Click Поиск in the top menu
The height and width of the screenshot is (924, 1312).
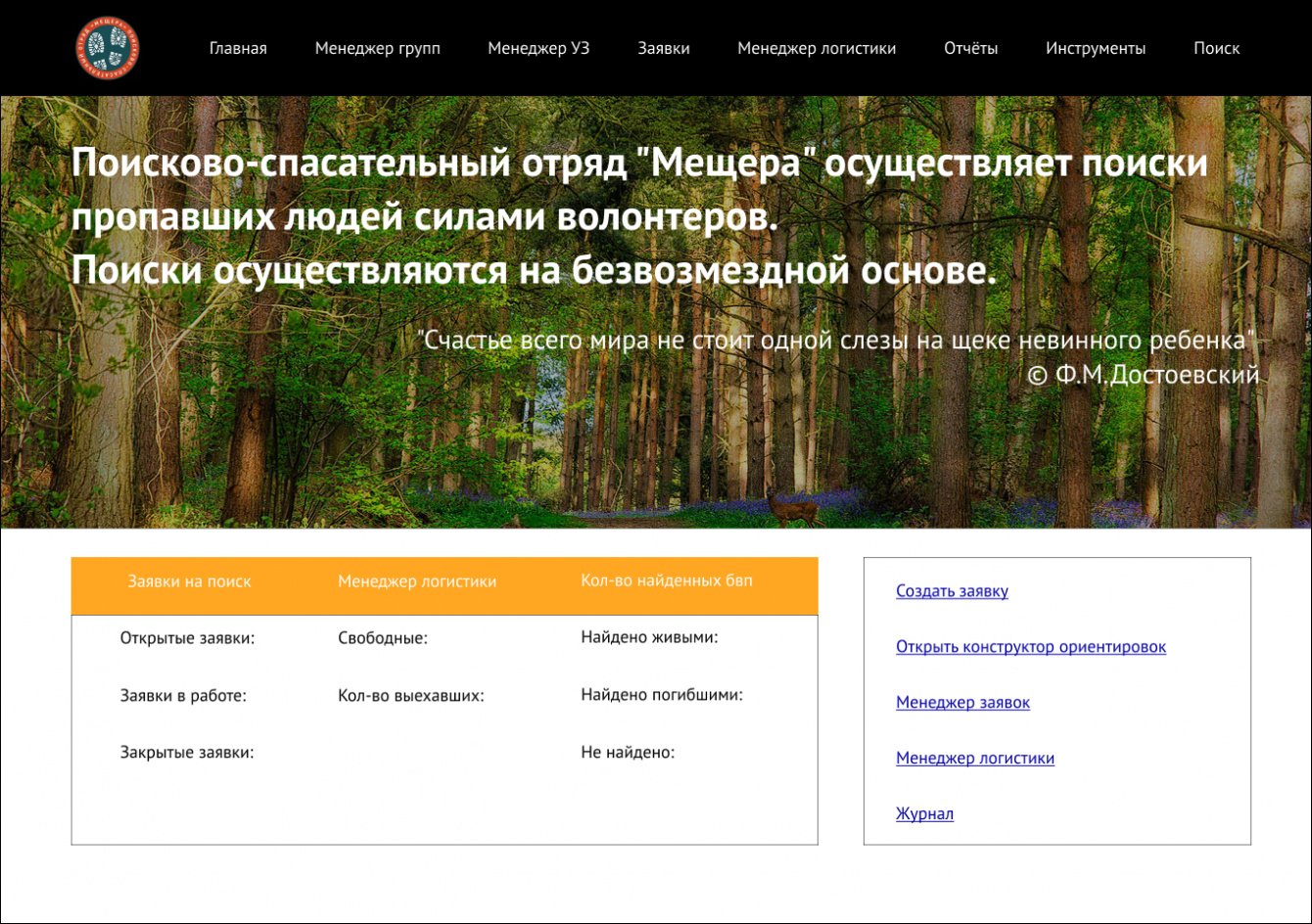(x=1216, y=49)
